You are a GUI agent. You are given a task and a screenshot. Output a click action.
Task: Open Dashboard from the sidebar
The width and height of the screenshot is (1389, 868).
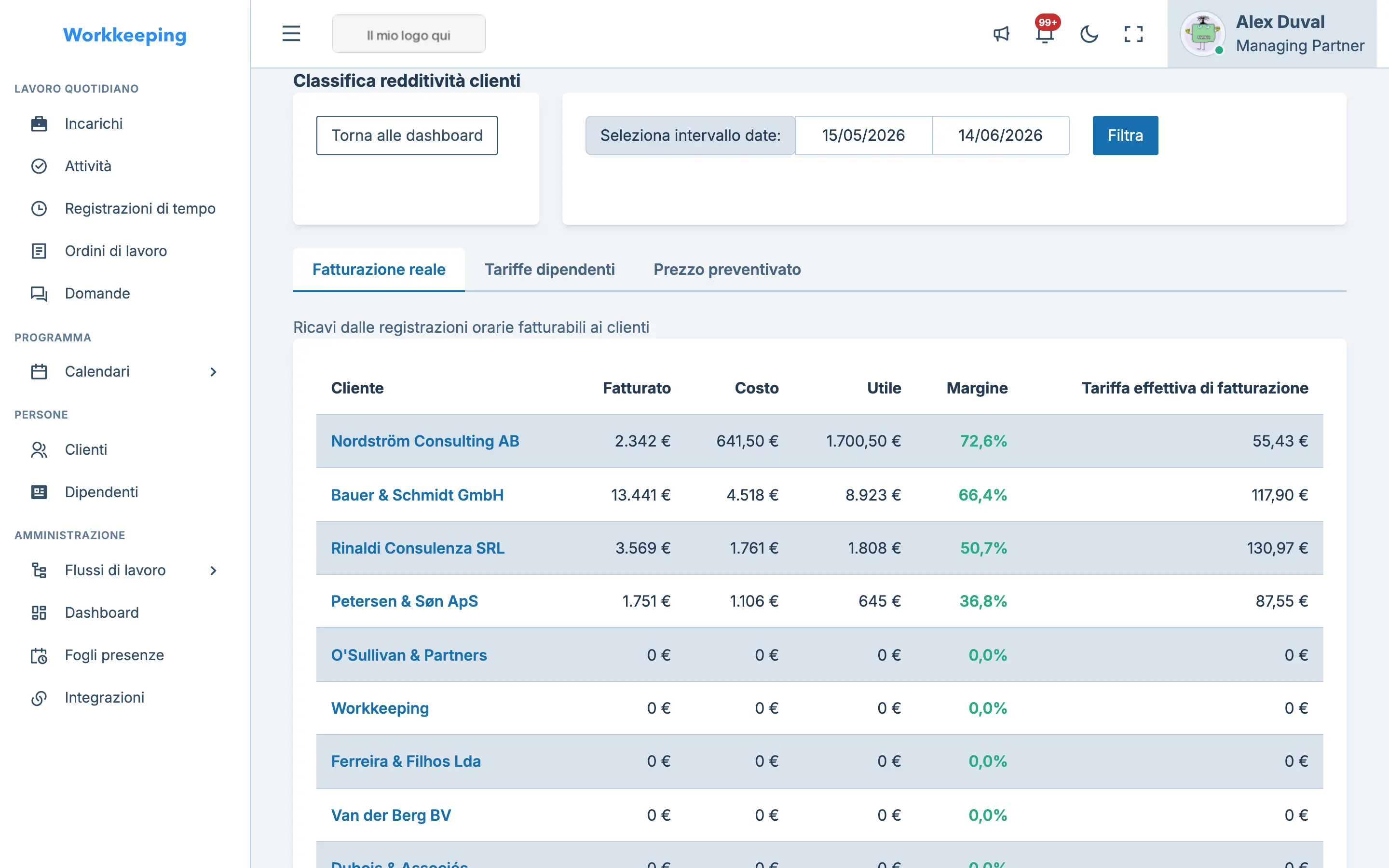[x=102, y=612]
